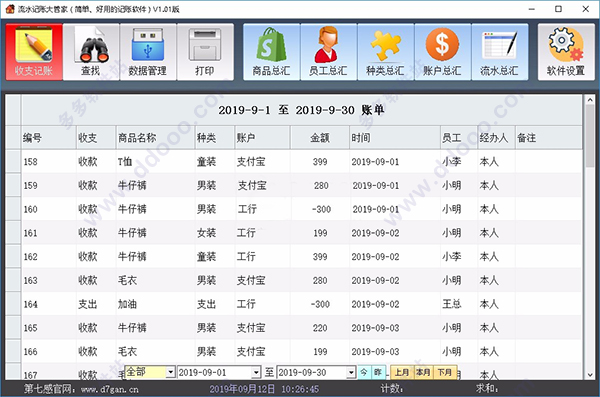The image size is (600, 397).
Task: Click the 加油 product cell in row 164
Action: [127, 304]
